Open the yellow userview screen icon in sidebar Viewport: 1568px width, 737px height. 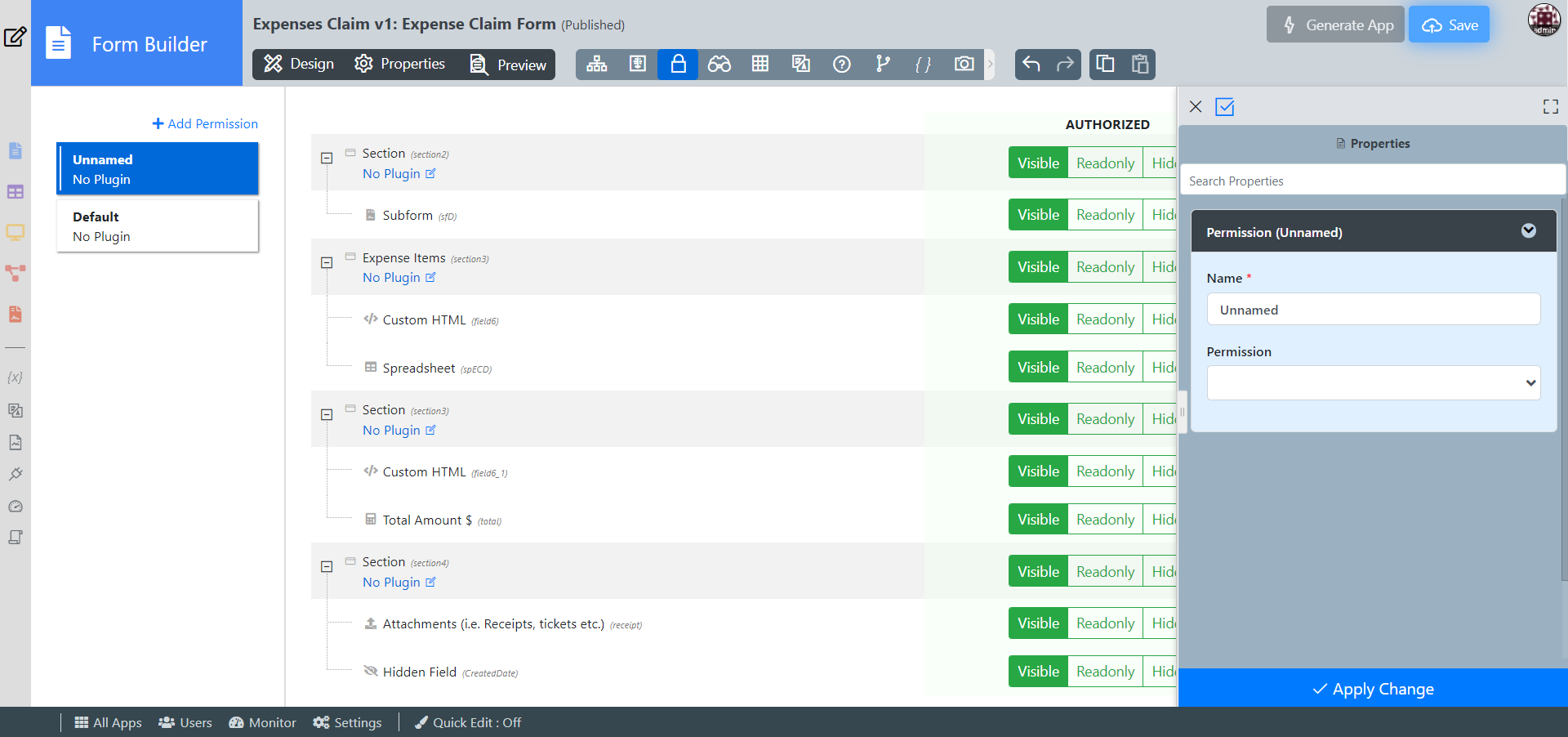click(x=16, y=233)
